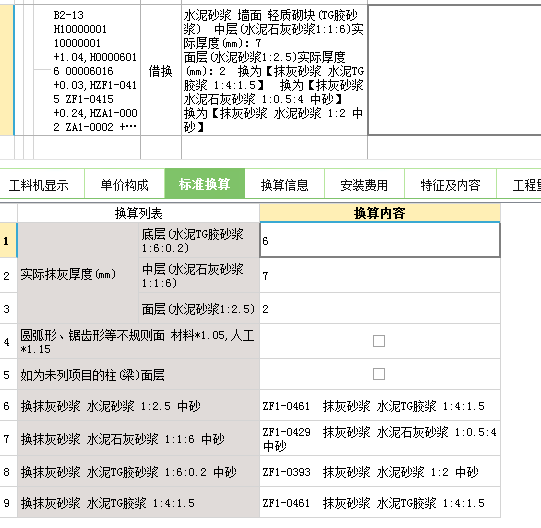541x528 pixels.
Task: Open row 6 ZF1-0461 replacement cell
Action: coord(380,405)
